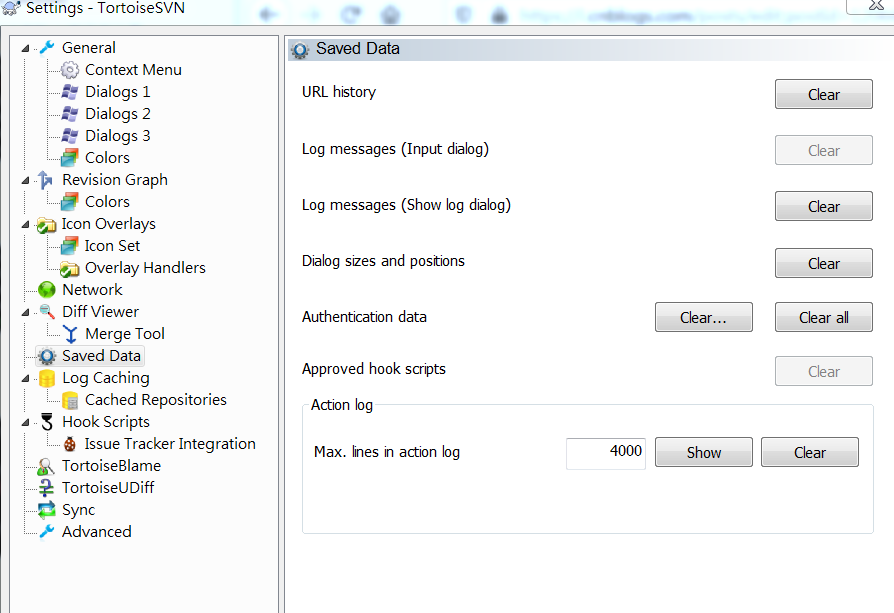Select Dialogs 1 in the tree
This screenshot has height=613, width=894.
coord(117,92)
